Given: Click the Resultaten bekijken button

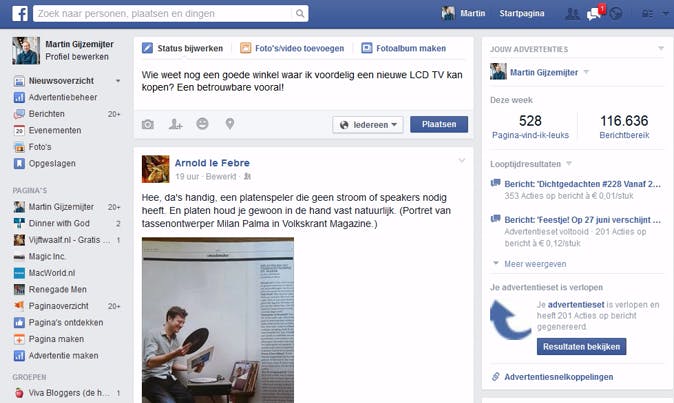Looking at the screenshot, I should coord(581,346).
